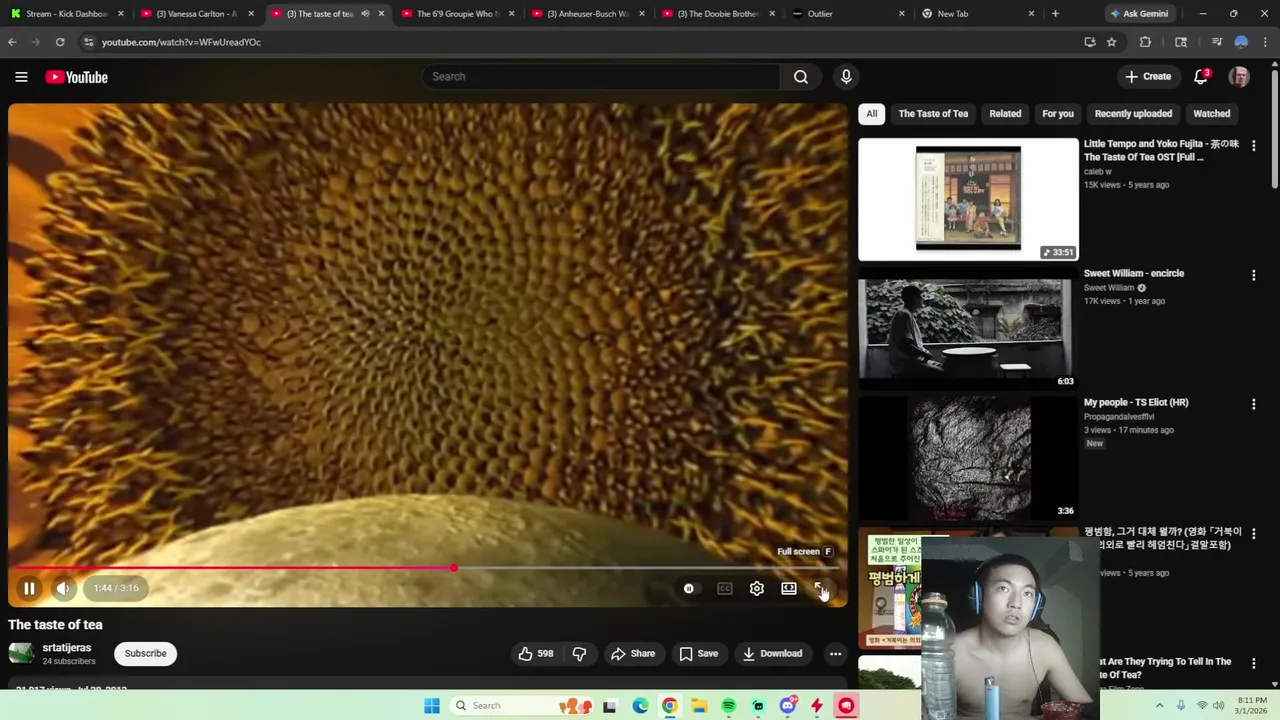Open My people TS Eliot thumbnail
The width and height of the screenshot is (1280, 720).
(968, 458)
